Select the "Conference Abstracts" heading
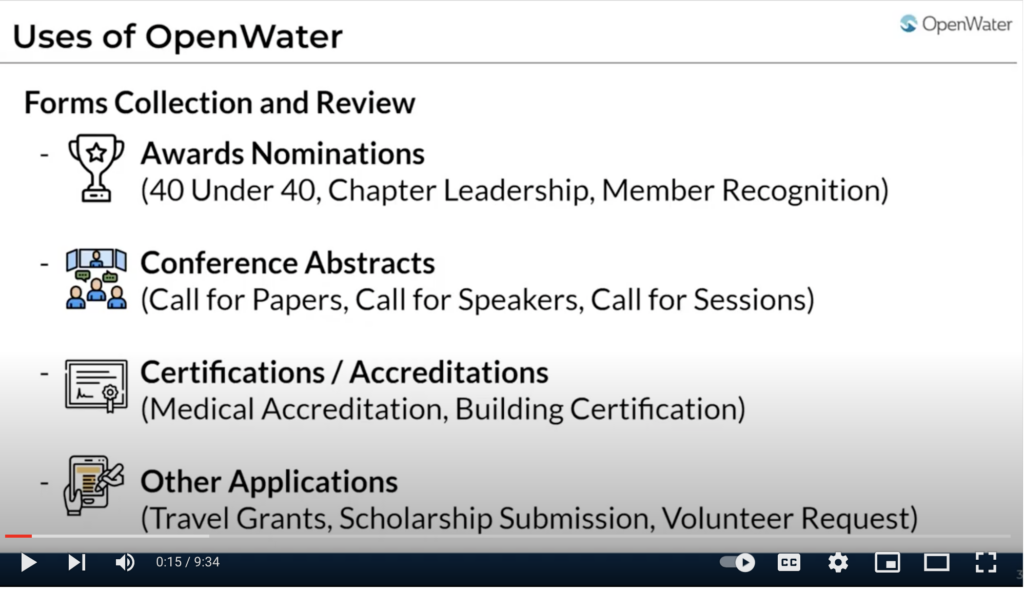 coord(288,263)
